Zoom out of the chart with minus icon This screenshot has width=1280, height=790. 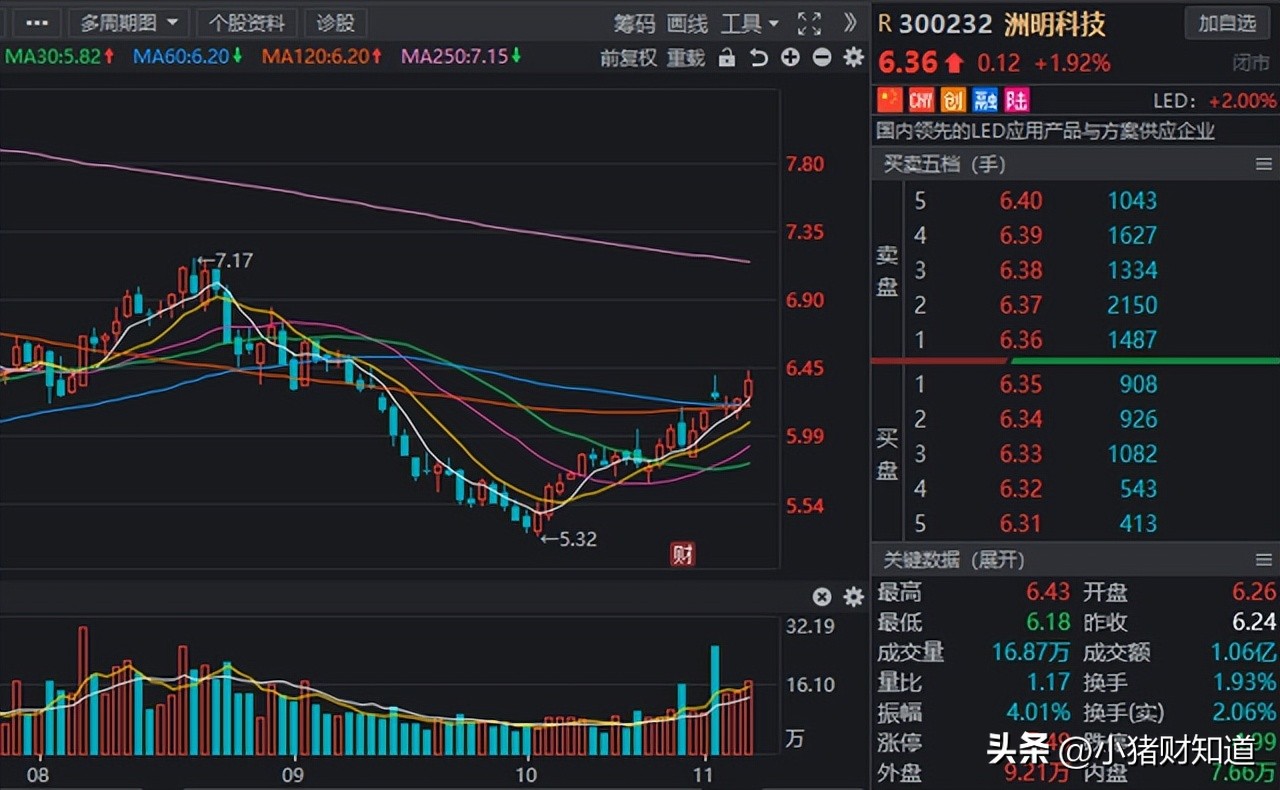[820, 58]
